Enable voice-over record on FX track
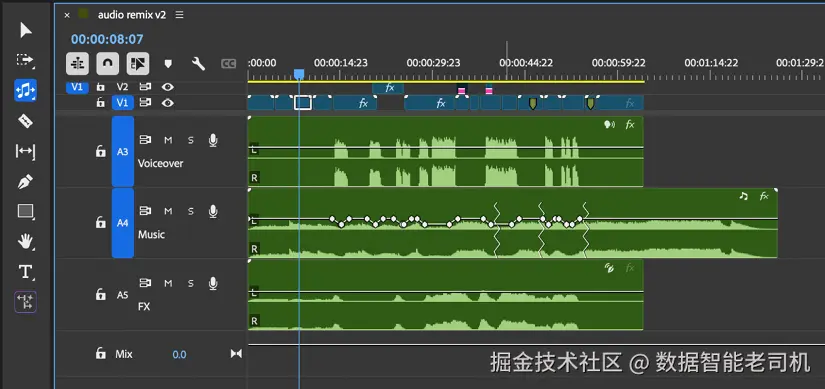 point(213,283)
